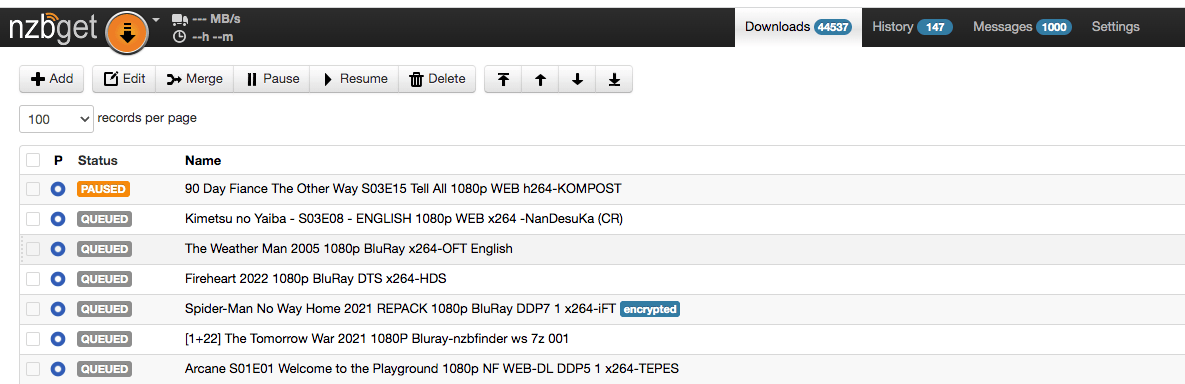The height and width of the screenshot is (384, 1185).
Task: Open The Weather Man 2005 download
Action: pyautogui.click(x=348, y=248)
